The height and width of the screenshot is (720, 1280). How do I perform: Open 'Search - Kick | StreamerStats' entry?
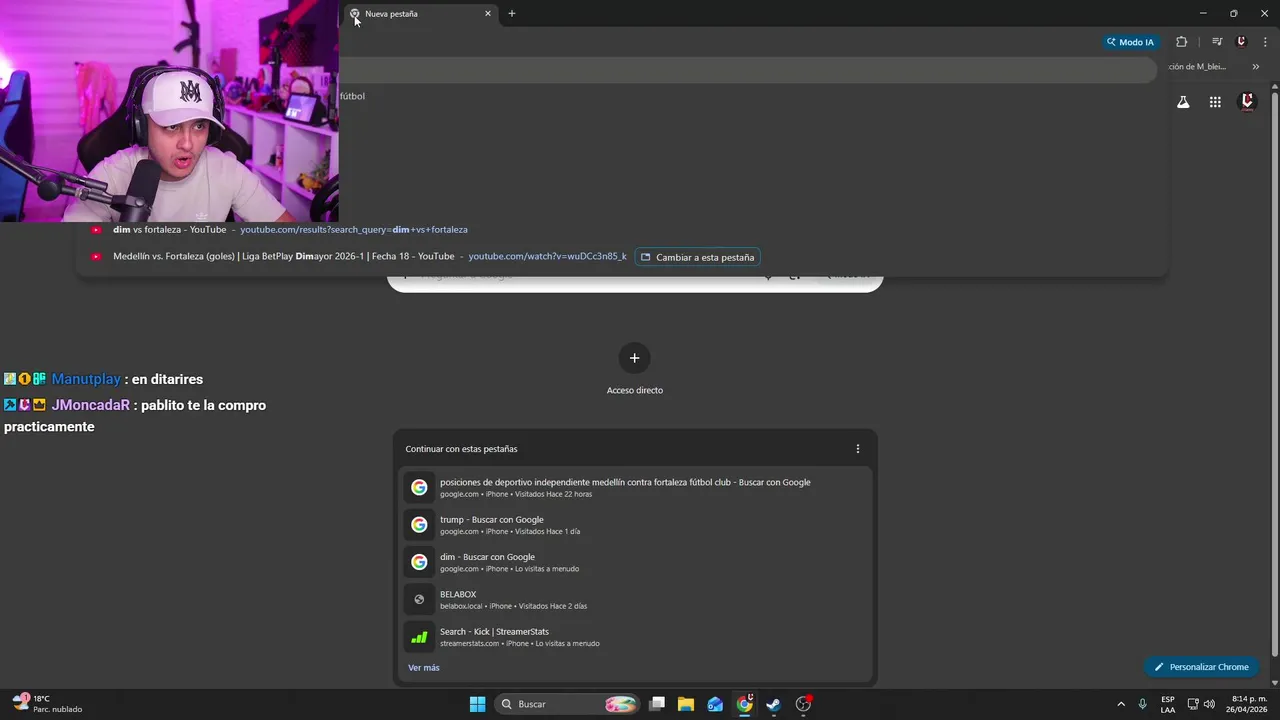(635, 636)
